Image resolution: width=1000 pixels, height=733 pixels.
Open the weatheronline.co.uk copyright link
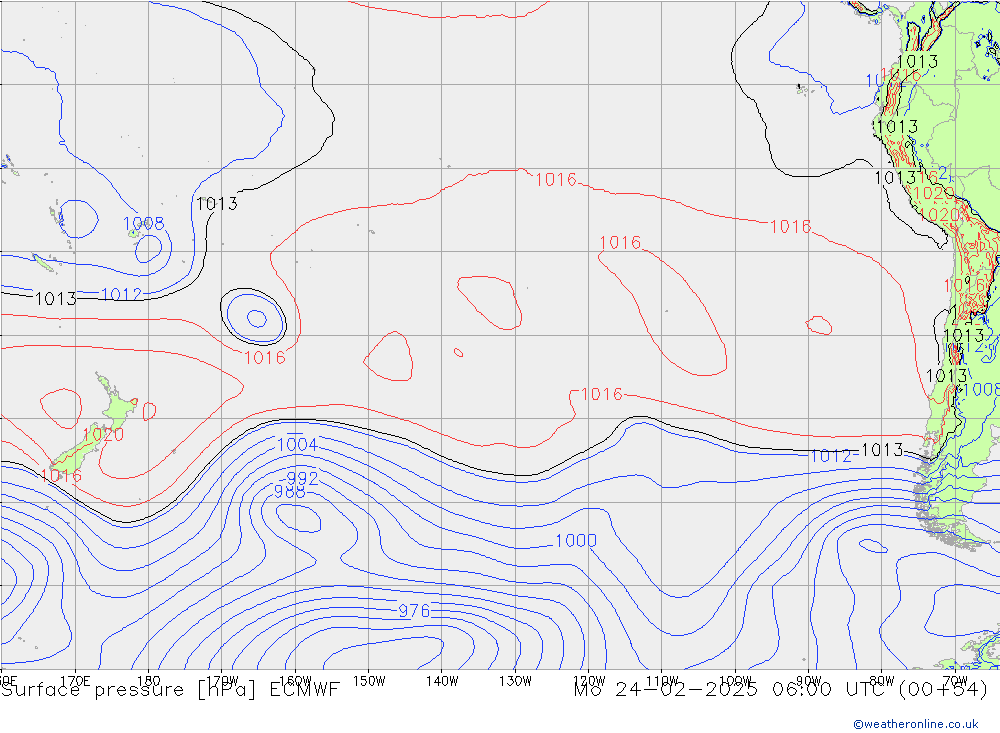click(916, 723)
